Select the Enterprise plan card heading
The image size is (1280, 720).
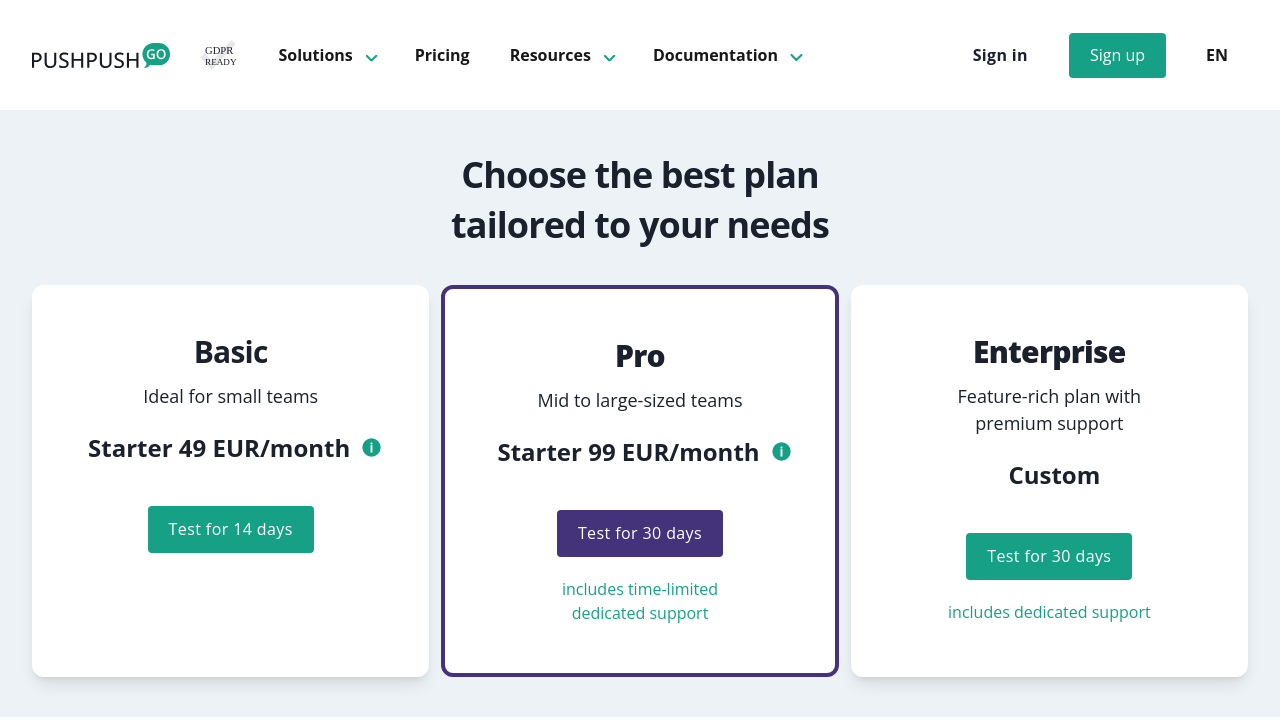coord(1049,352)
